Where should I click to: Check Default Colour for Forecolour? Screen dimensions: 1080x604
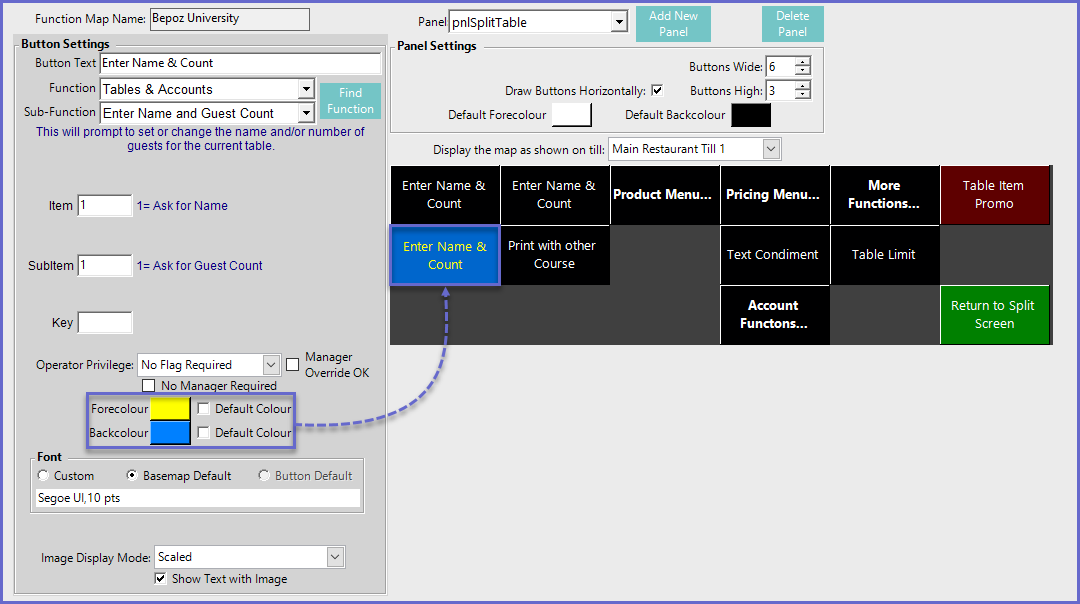coord(203,408)
